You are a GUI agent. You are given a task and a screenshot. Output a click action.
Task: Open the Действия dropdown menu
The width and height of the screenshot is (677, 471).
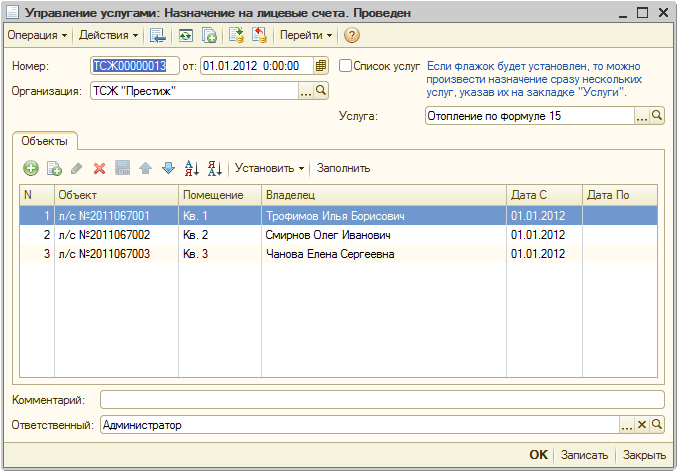coord(108,35)
